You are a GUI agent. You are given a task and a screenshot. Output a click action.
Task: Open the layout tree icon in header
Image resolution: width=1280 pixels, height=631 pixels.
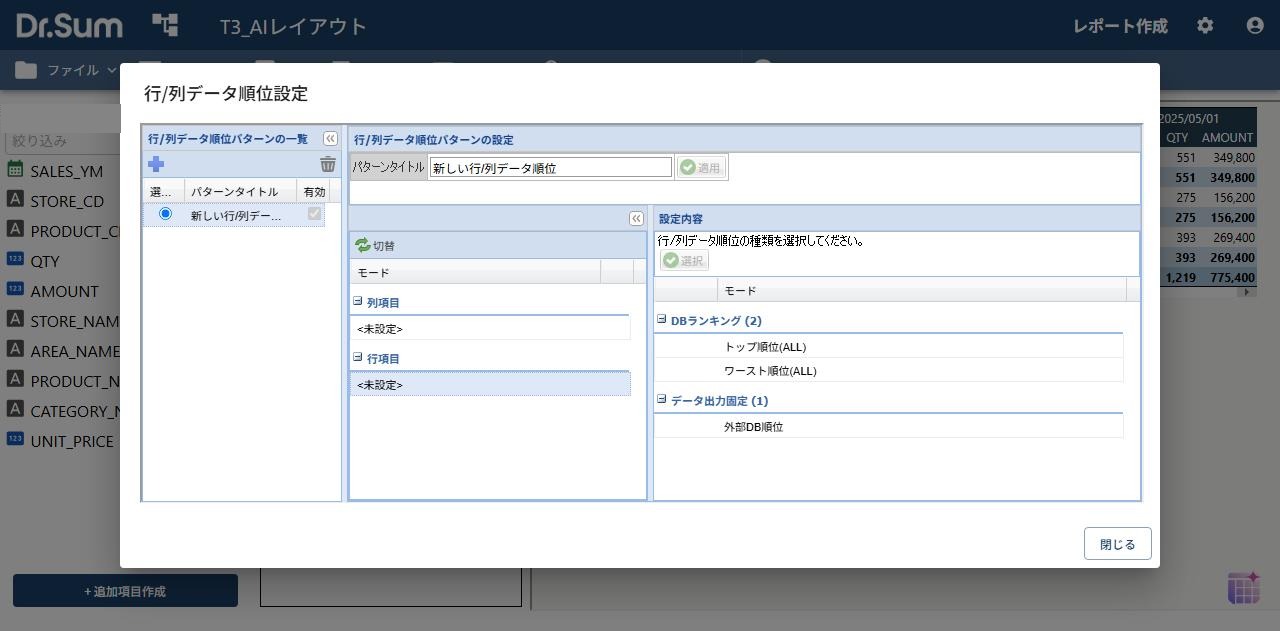[165, 25]
